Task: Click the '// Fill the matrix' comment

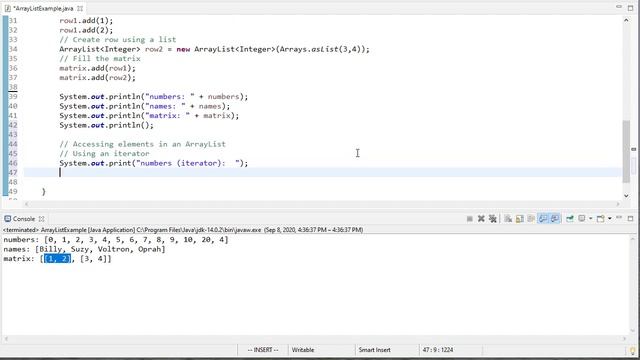Action: (100, 59)
